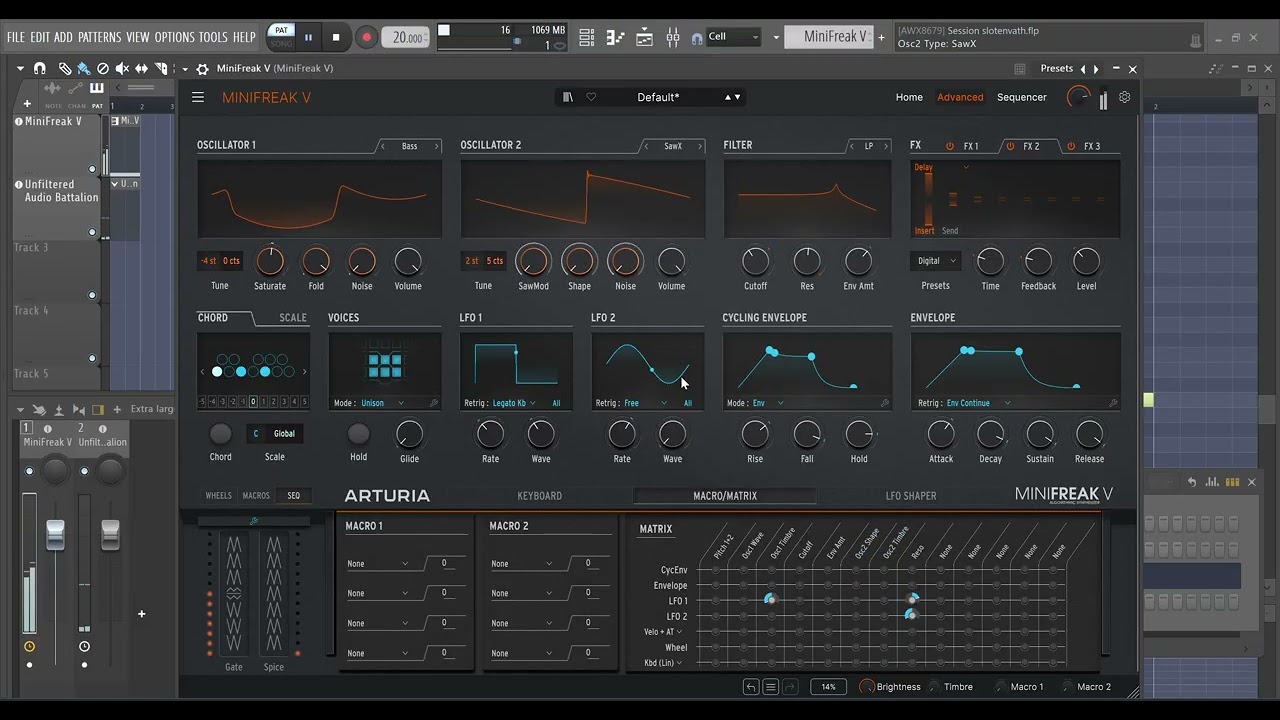The image size is (1280, 720).
Task: Toggle the LFO 2 to Reso matrix node
Action: pyautogui.click(x=911, y=616)
